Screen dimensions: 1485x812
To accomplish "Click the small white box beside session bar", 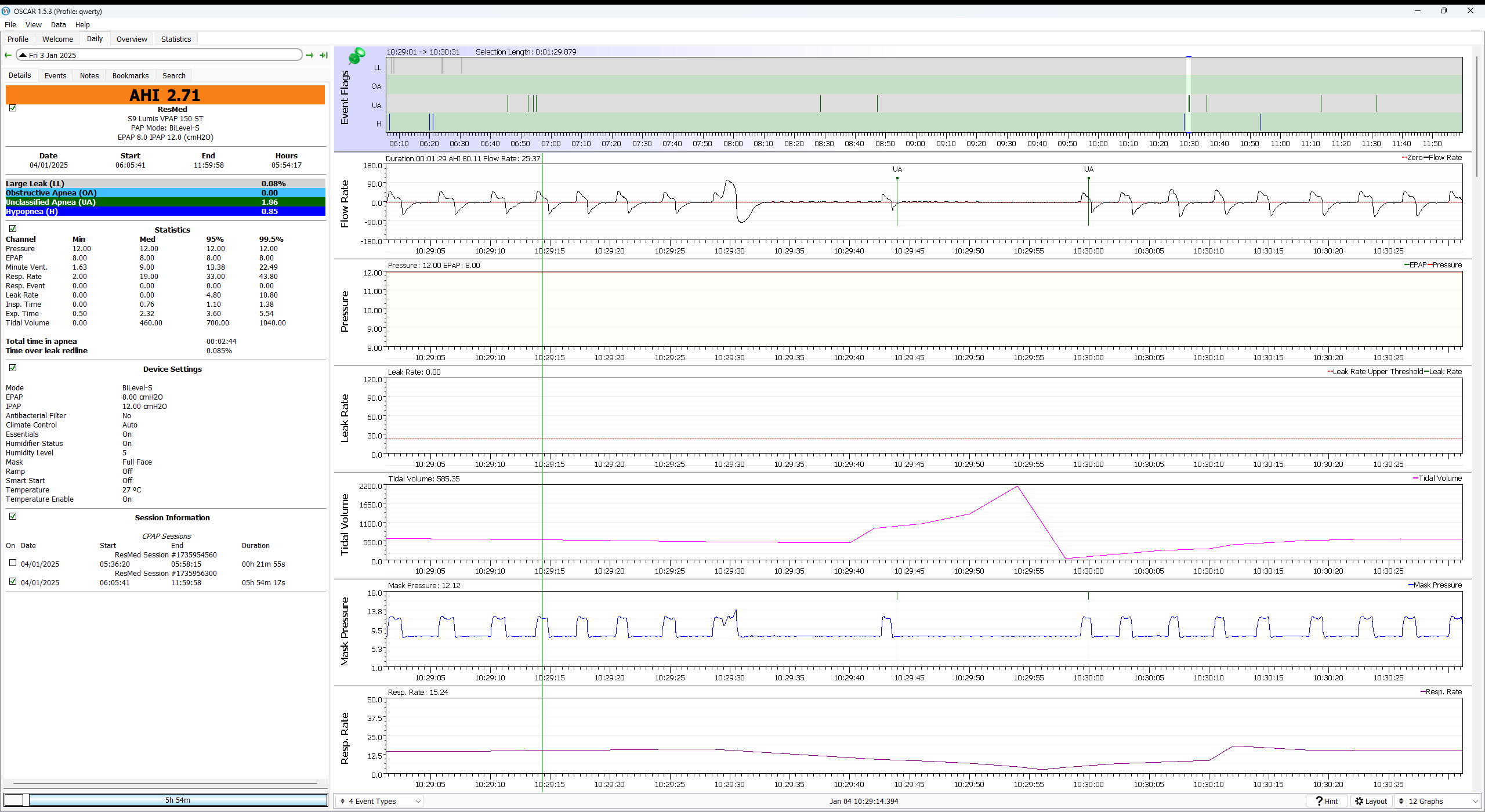I will [14, 800].
